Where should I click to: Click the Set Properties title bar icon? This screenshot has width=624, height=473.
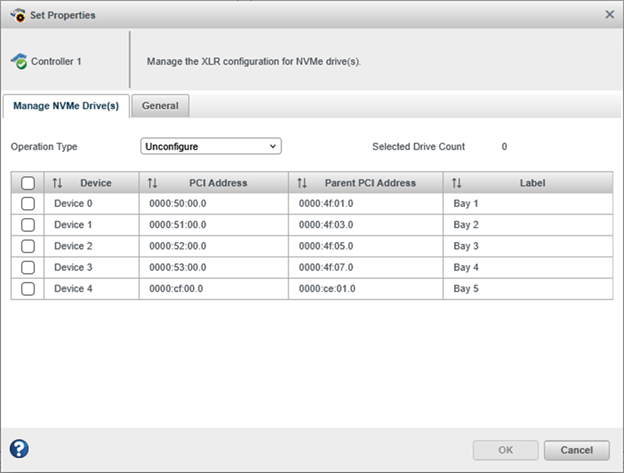[x=17, y=15]
